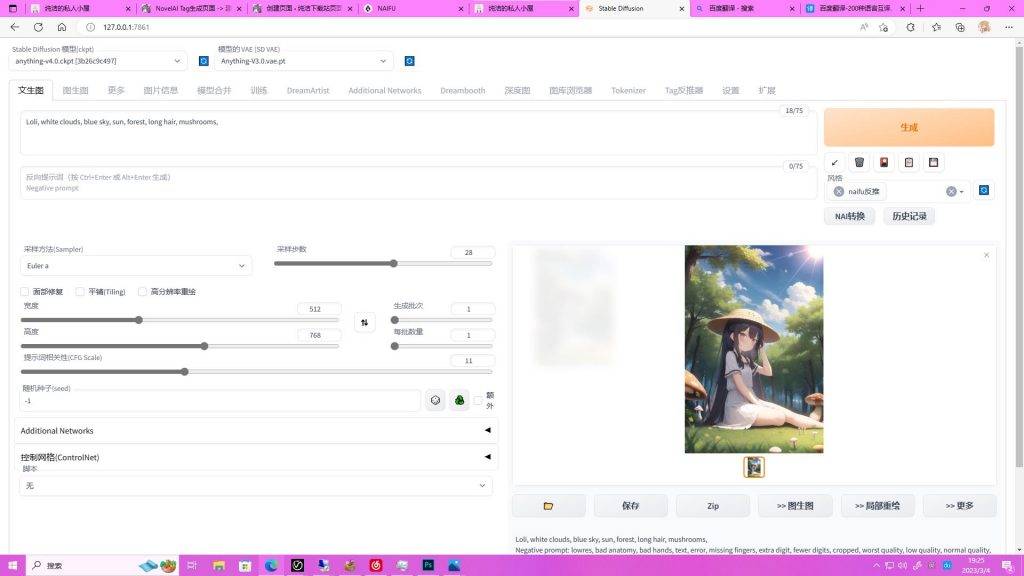Open the browser settings and more menu
1024x576 pixels.
tap(1009, 27)
